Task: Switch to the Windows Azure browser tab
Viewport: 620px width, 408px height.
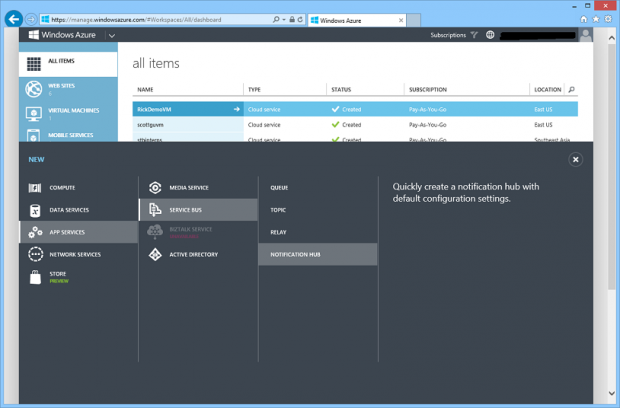Action: [x=357, y=20]
